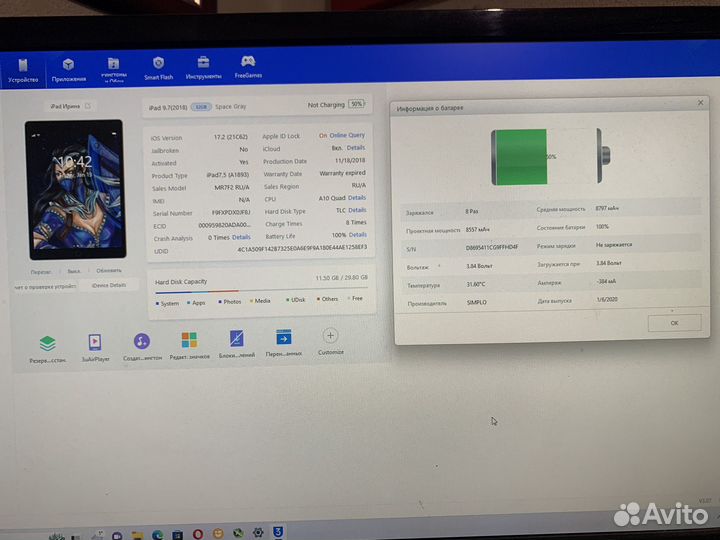
Task: Open Settings gear in the taskbar
Action: tap(258, 532)
